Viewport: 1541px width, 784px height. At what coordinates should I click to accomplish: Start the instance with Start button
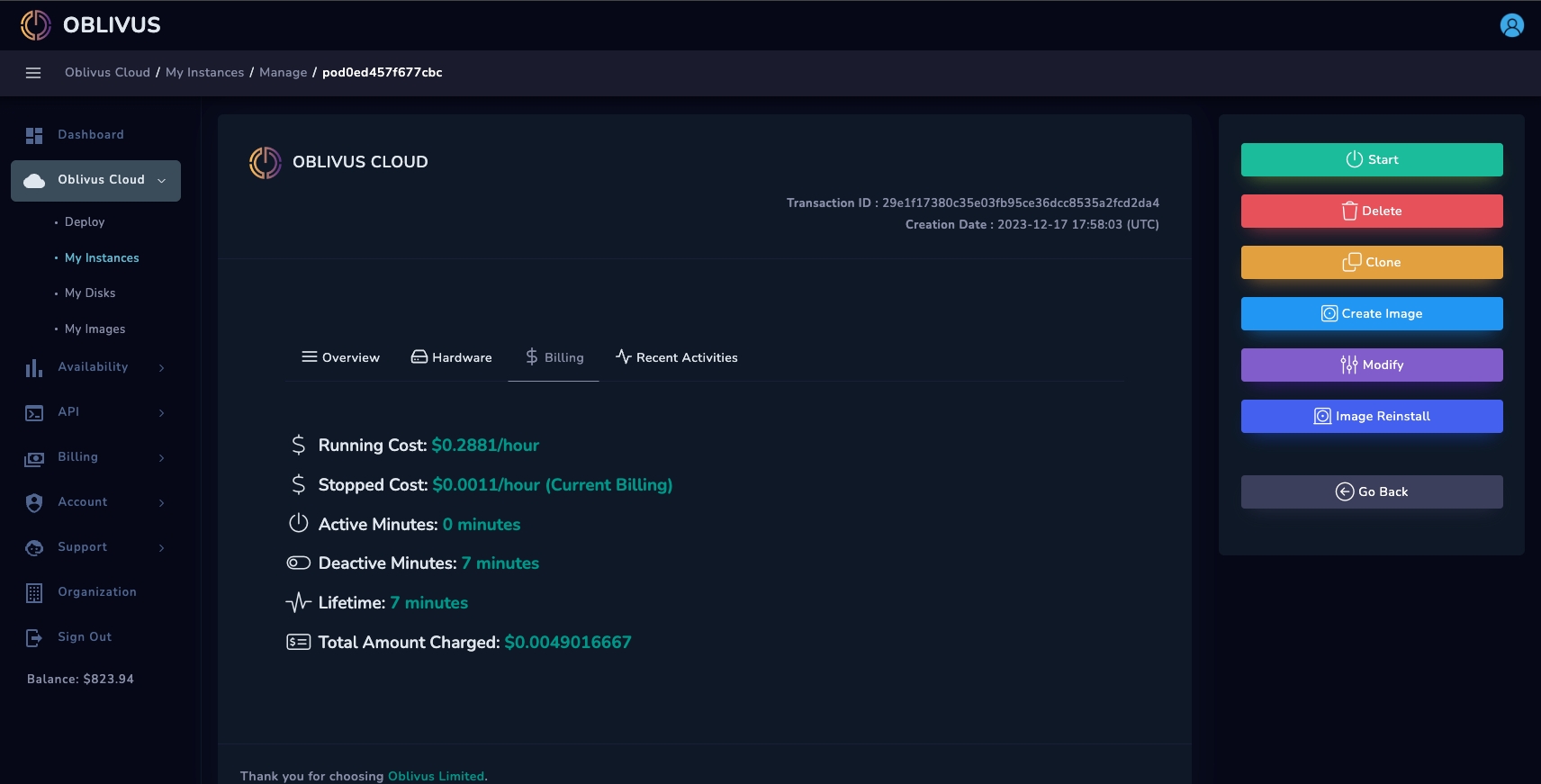click(1372, 159)
